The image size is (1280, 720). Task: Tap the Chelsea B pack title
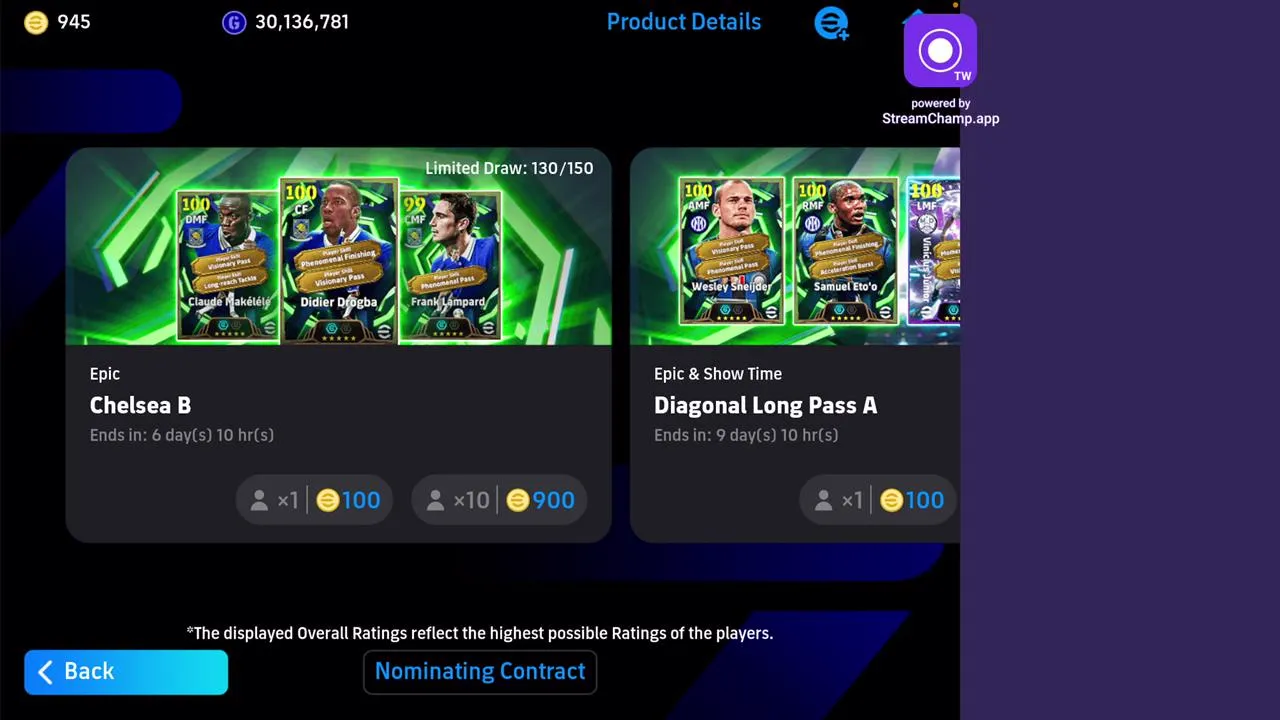coord(140,405)
